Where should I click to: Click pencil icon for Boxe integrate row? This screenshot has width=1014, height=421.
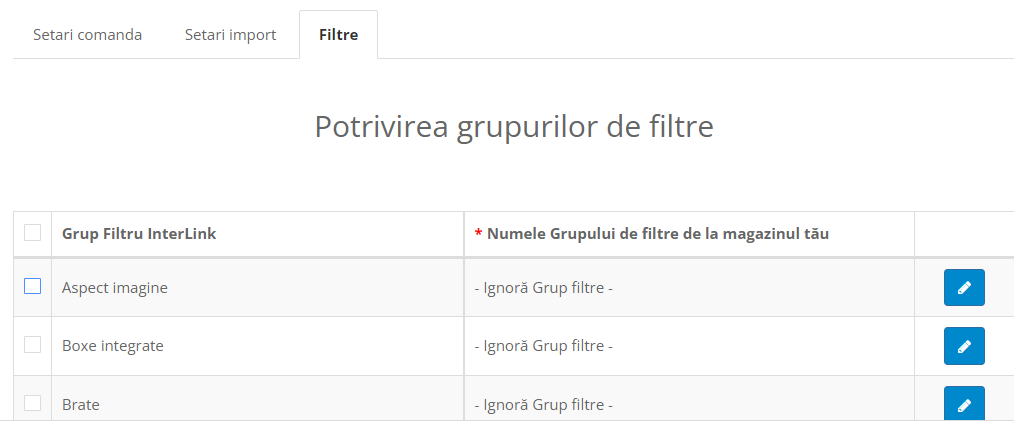(964, 346)
